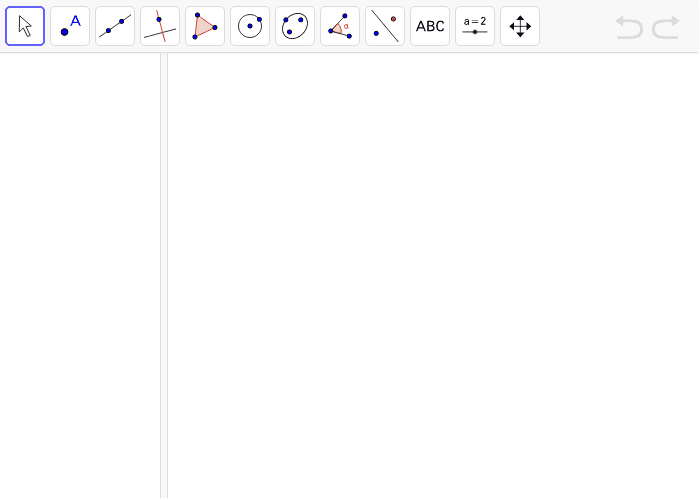Select the Line through two points tool
Image resolution: width=700 pixels, height=500 pixels.
coord(115,26)
